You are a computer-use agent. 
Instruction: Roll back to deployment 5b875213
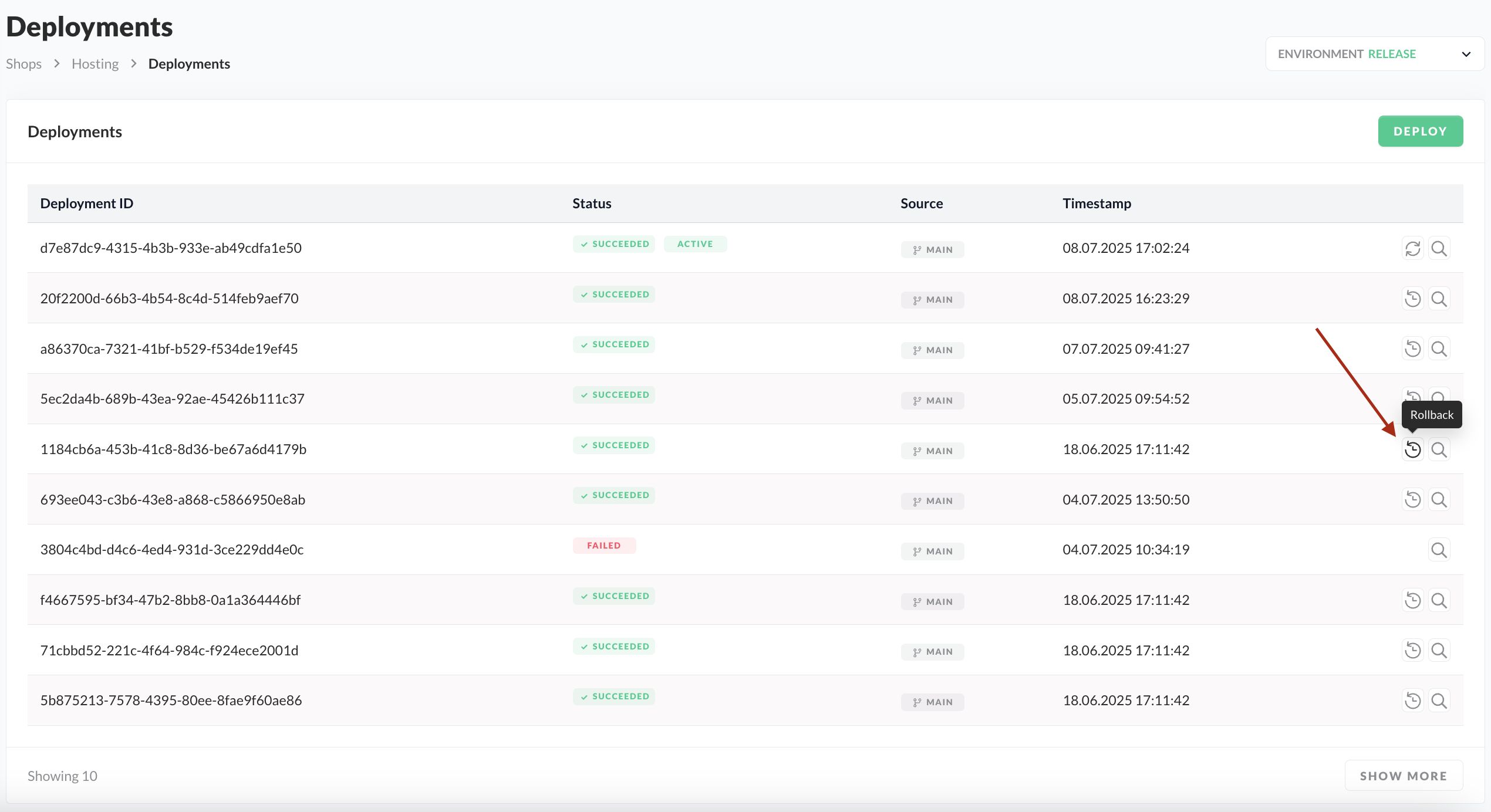coord(1412,701)
